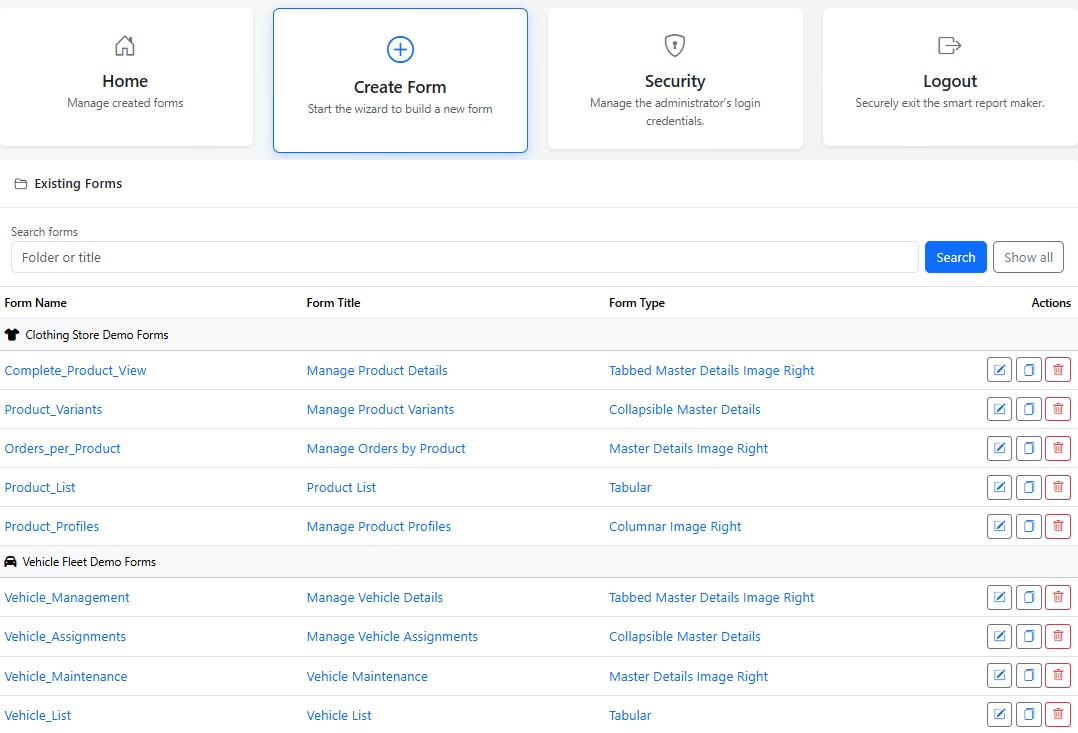Image resolution: width=1078 pixels, height=733 pixels.
Task: Open the Vehicle_List form name link
Action: coord(37,716)
